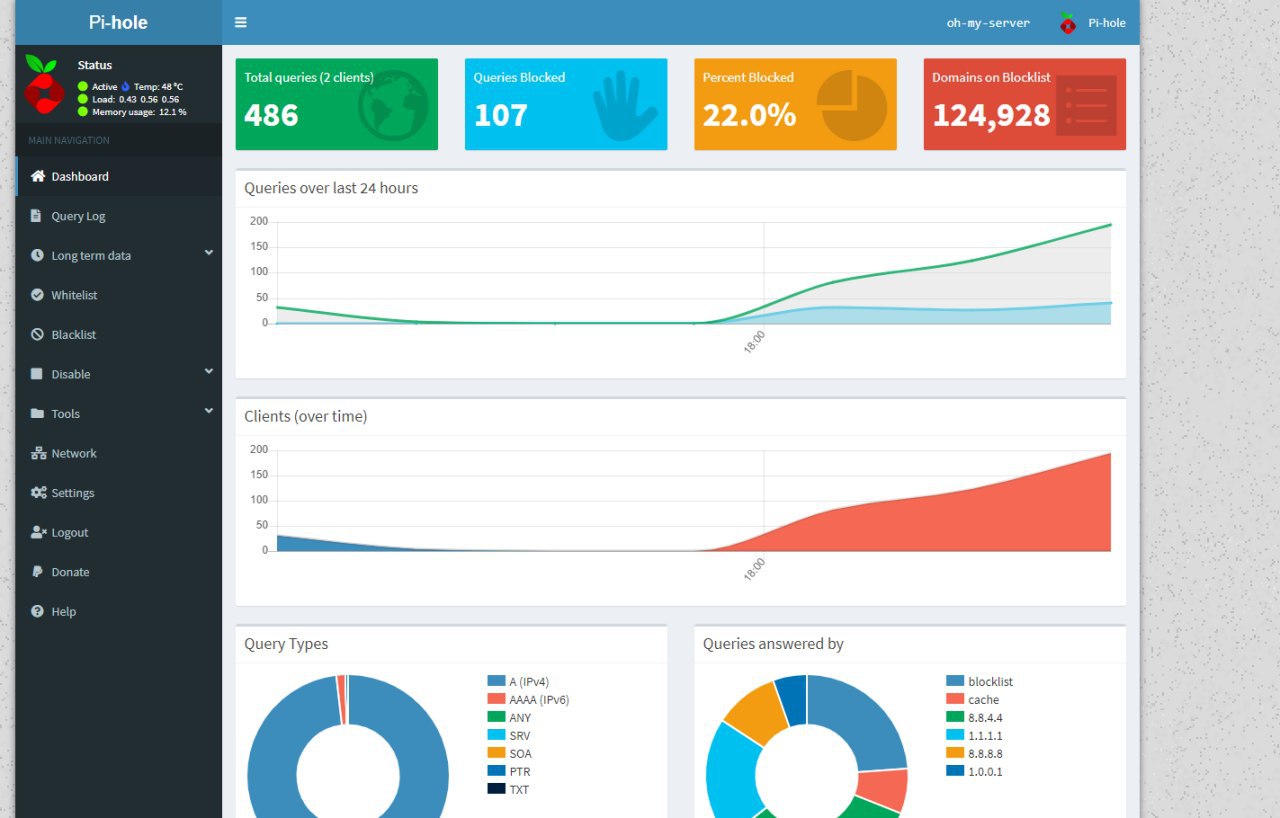Toggle 1.1.1.1 legend swatch
Image resolution: width=1280 pixels, height=818 pixels.
click(955, 736)
